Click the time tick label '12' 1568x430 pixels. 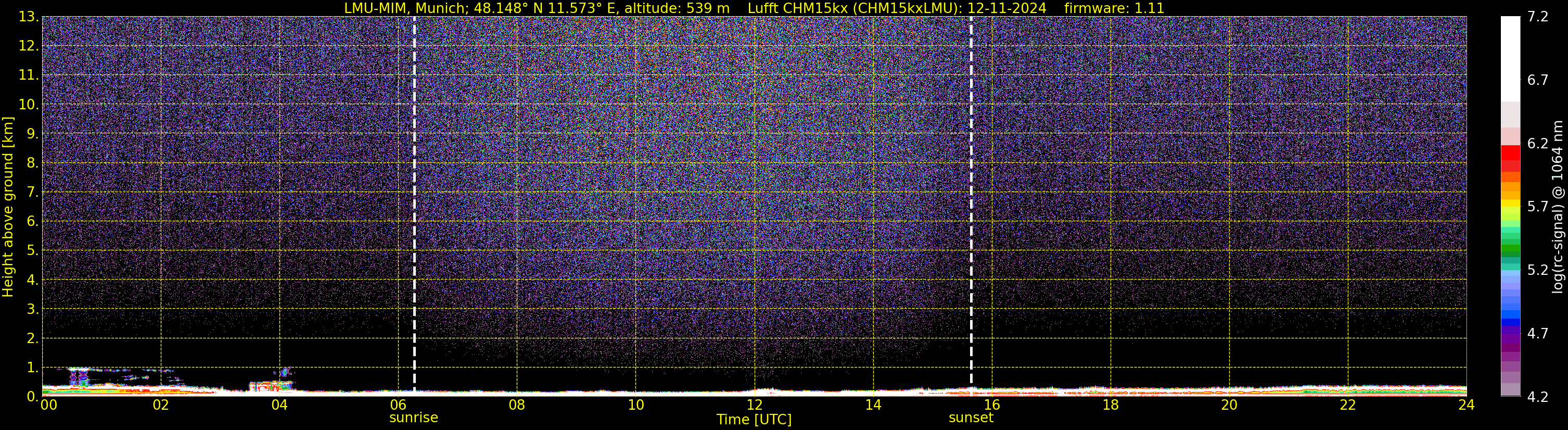click(754, 405)
